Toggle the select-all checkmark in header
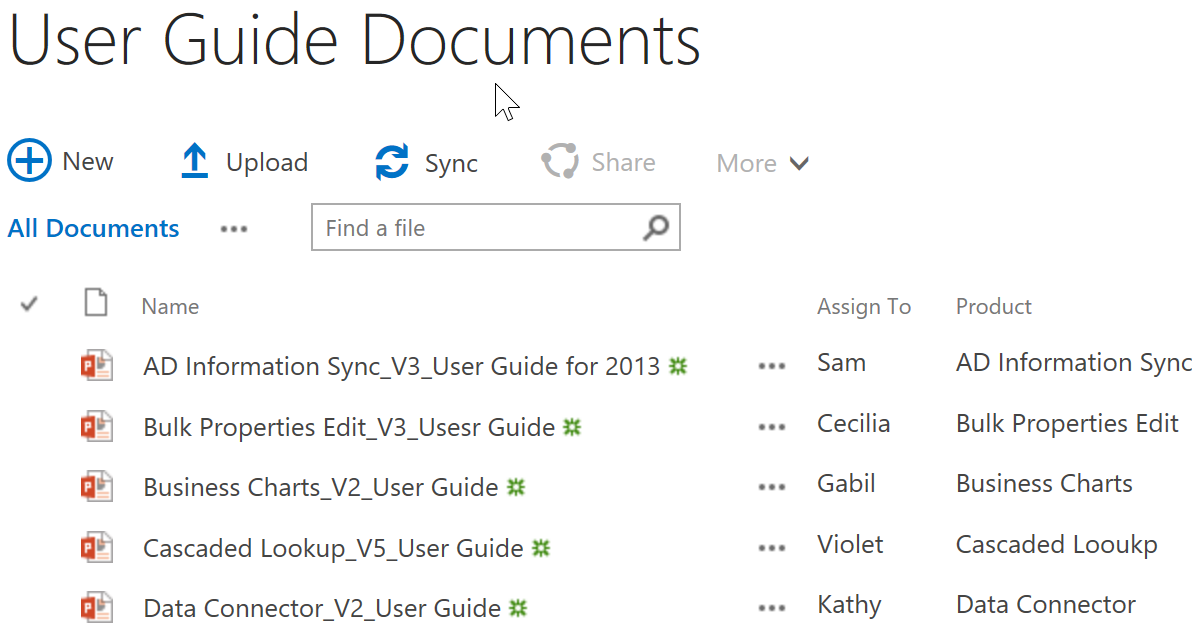1204x640 pixels. 29,304
